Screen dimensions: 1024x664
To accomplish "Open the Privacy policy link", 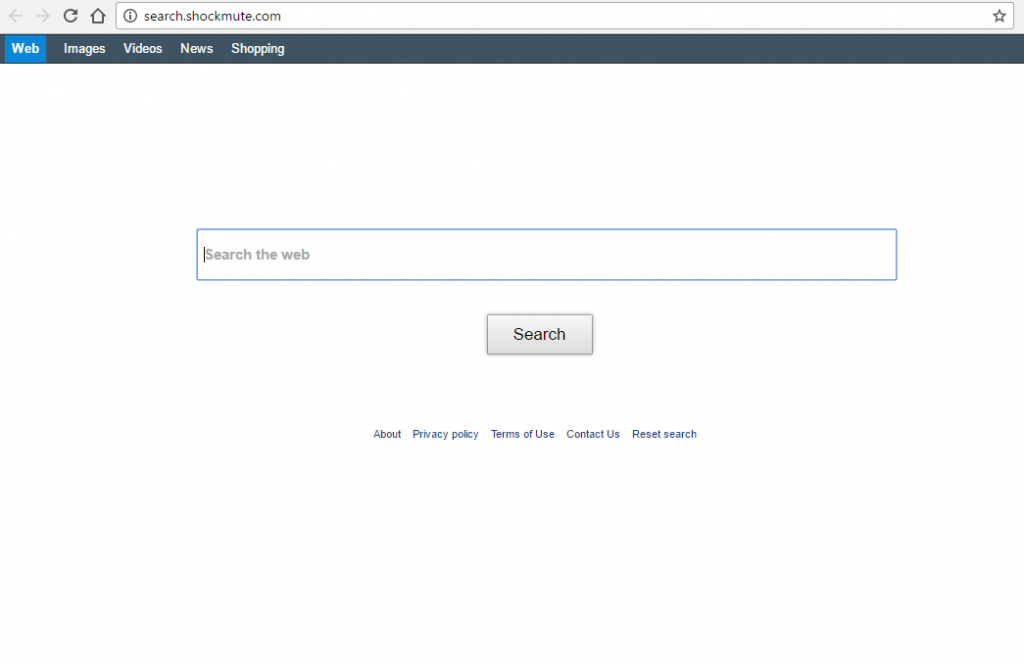I will click(x=445, y=434).
